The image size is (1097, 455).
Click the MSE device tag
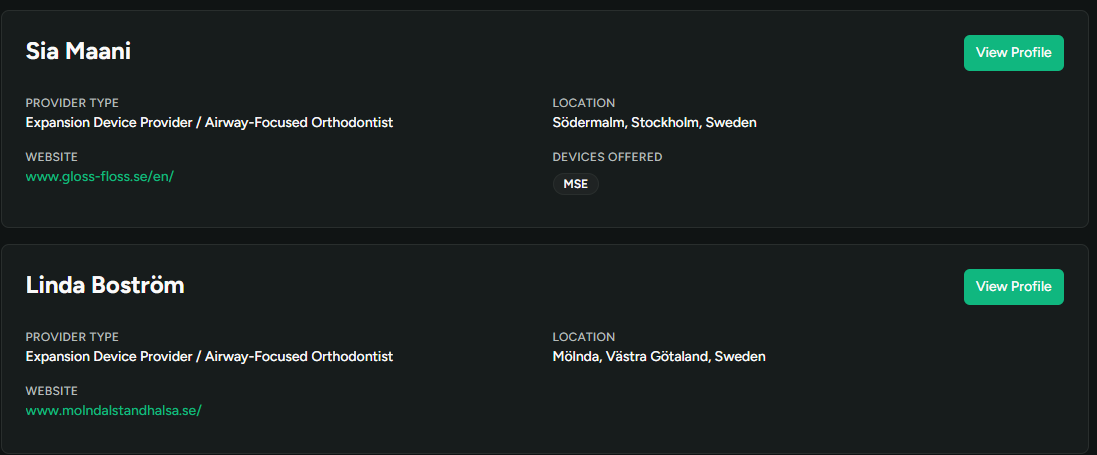(575, 184)
